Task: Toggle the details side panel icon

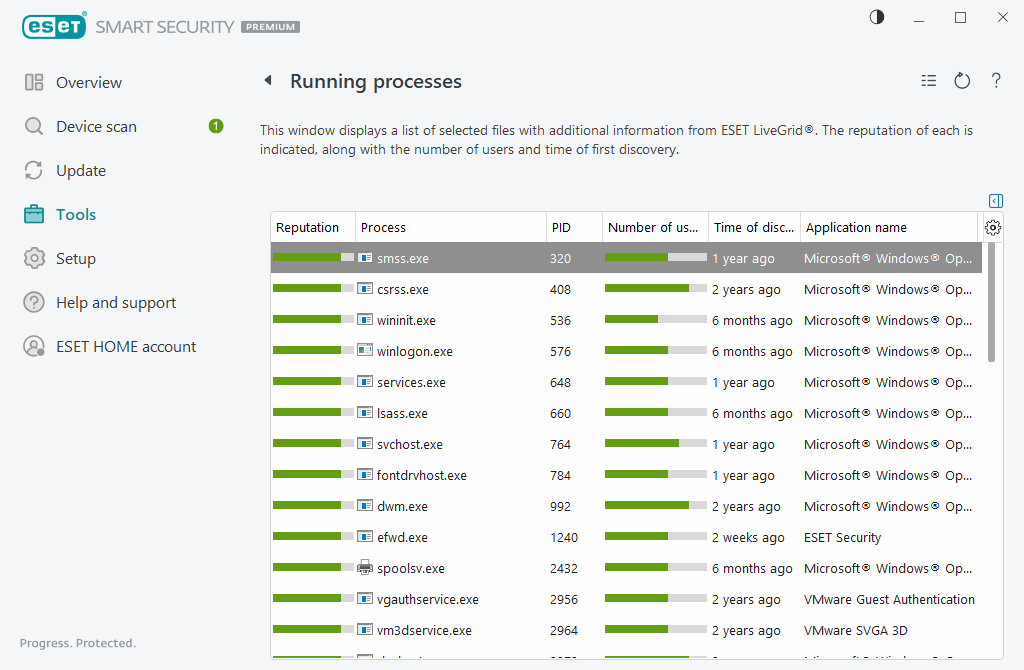Action: tap(996, 200)
